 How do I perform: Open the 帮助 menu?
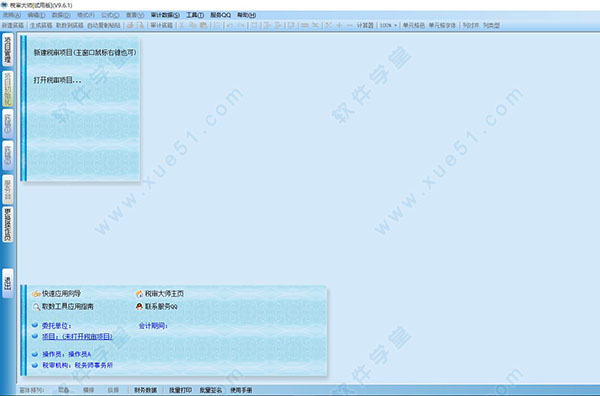point(246,15)
